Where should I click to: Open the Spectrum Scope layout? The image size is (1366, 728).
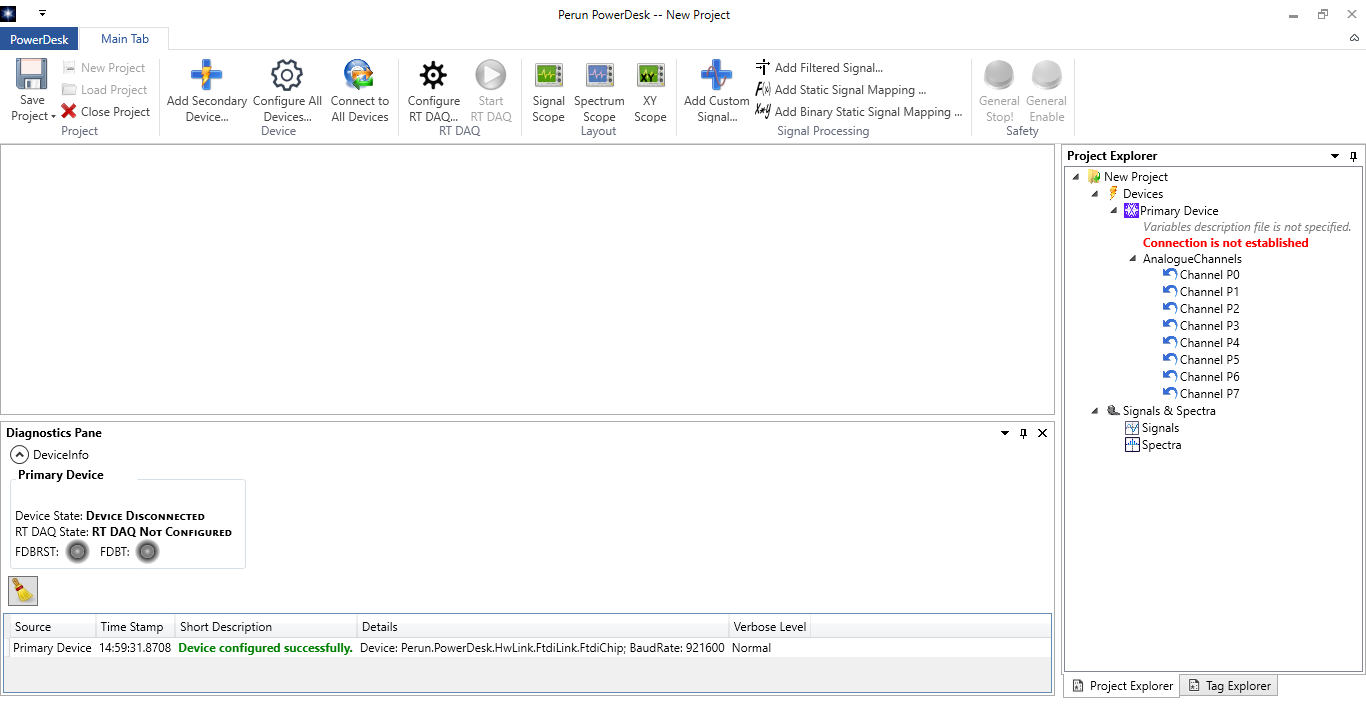click(599, 75)
